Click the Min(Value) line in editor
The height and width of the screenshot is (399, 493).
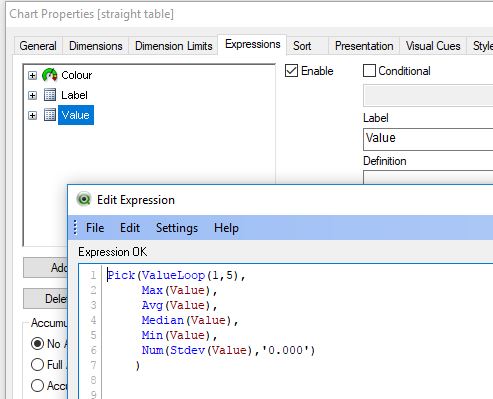point(179,335)
